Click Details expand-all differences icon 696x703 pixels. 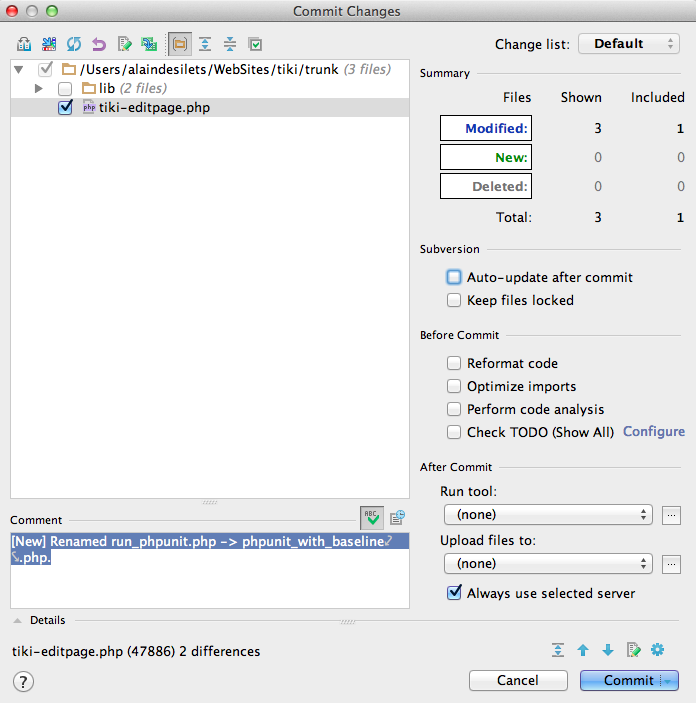[558, 650]
